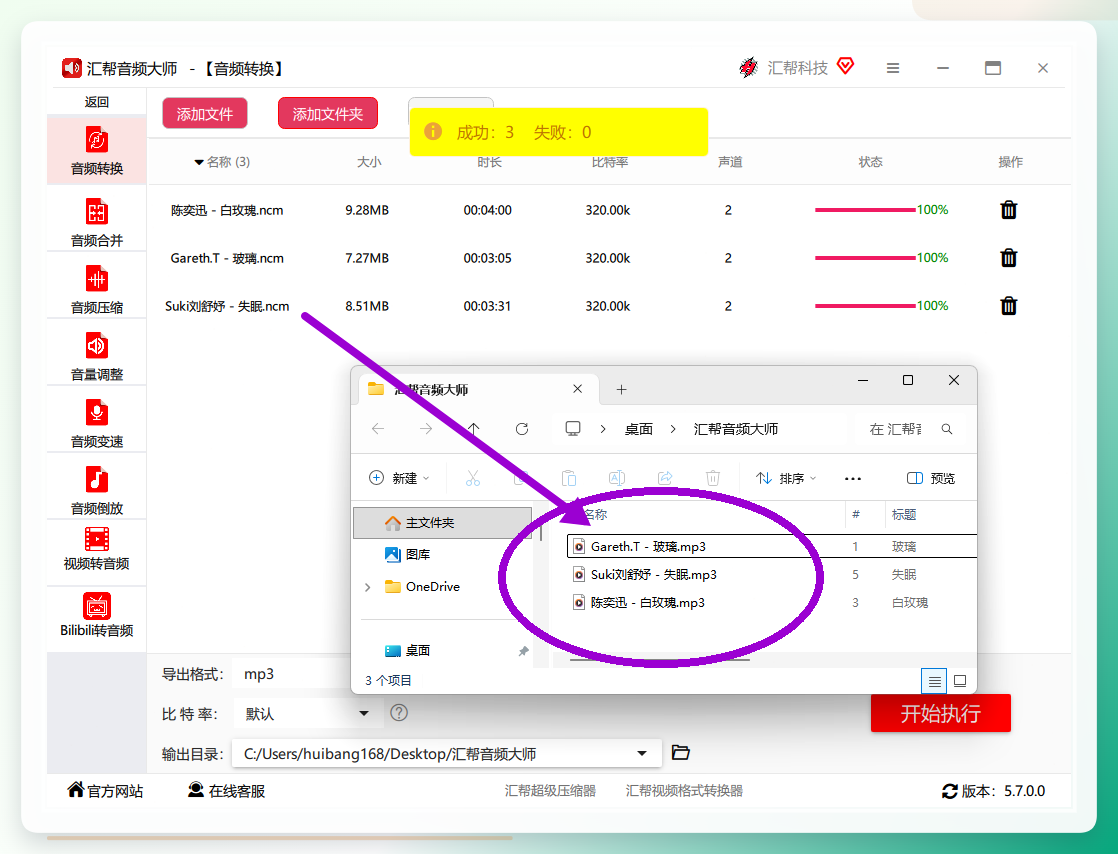Screen dimensions: 1118x854
Task: Delete the 陈奕迅 - 白玫瑰.ncm row
Action: click(1008, 210)
